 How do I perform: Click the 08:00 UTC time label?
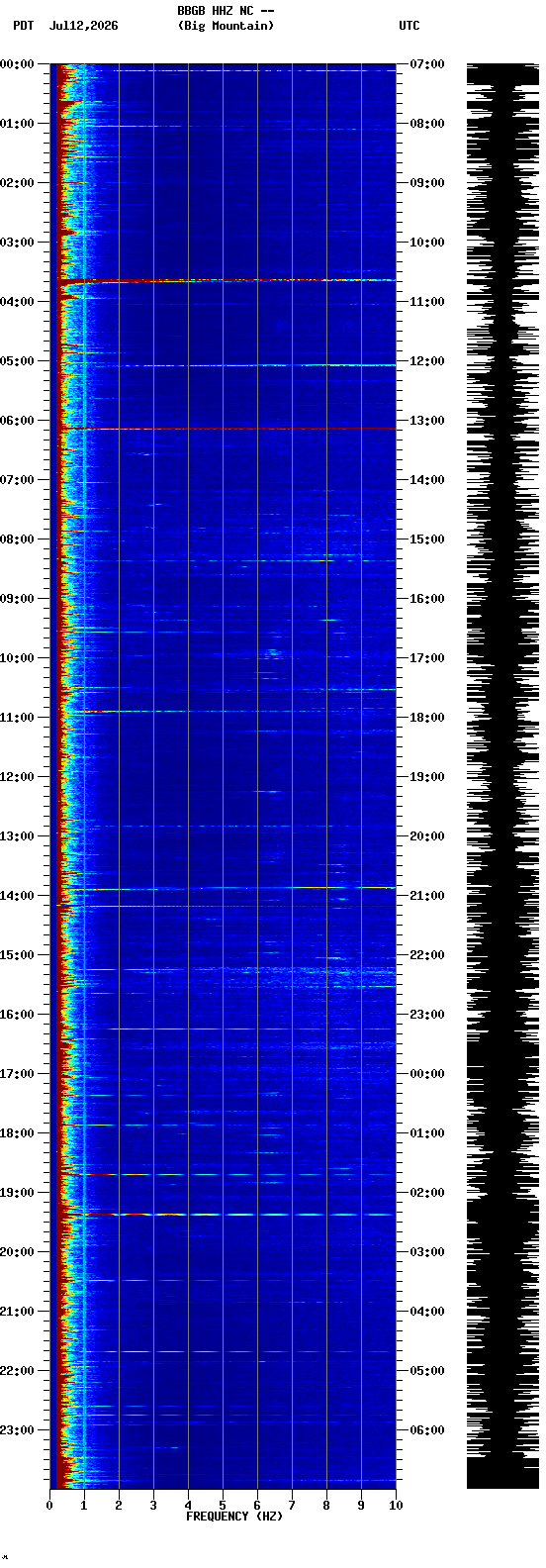click(x=427, y=124)
